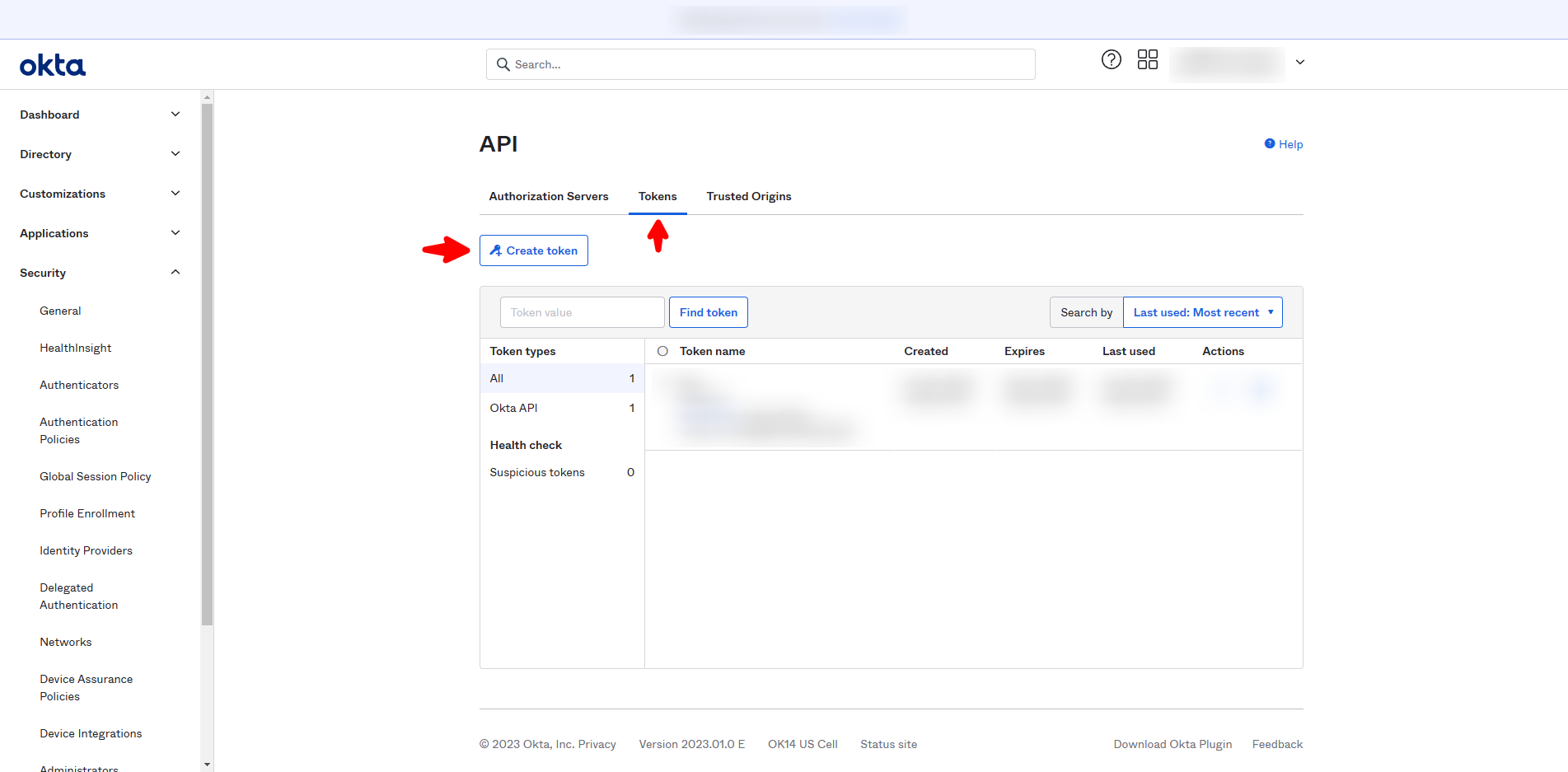Open the Download Okta Plugin link
This screenshot has height=772, width=1568.
point(1173,744)
